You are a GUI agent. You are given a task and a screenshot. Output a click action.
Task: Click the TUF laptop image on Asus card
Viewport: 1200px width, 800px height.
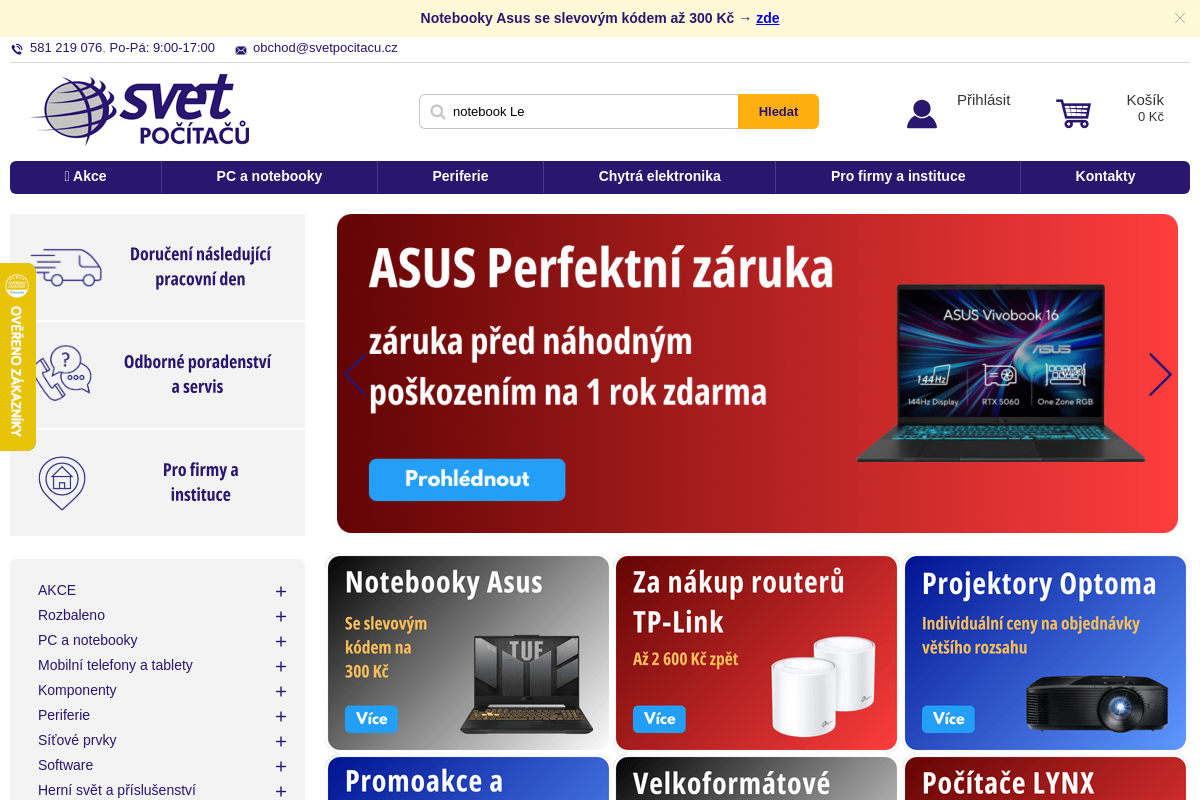pyautogui.click(x=527, y=684)
